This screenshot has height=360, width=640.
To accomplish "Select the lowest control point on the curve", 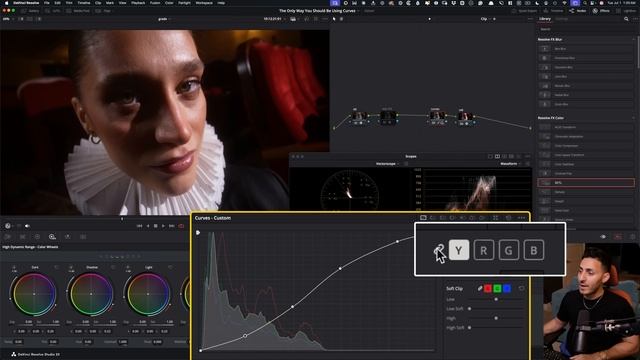I will (200, 350).
